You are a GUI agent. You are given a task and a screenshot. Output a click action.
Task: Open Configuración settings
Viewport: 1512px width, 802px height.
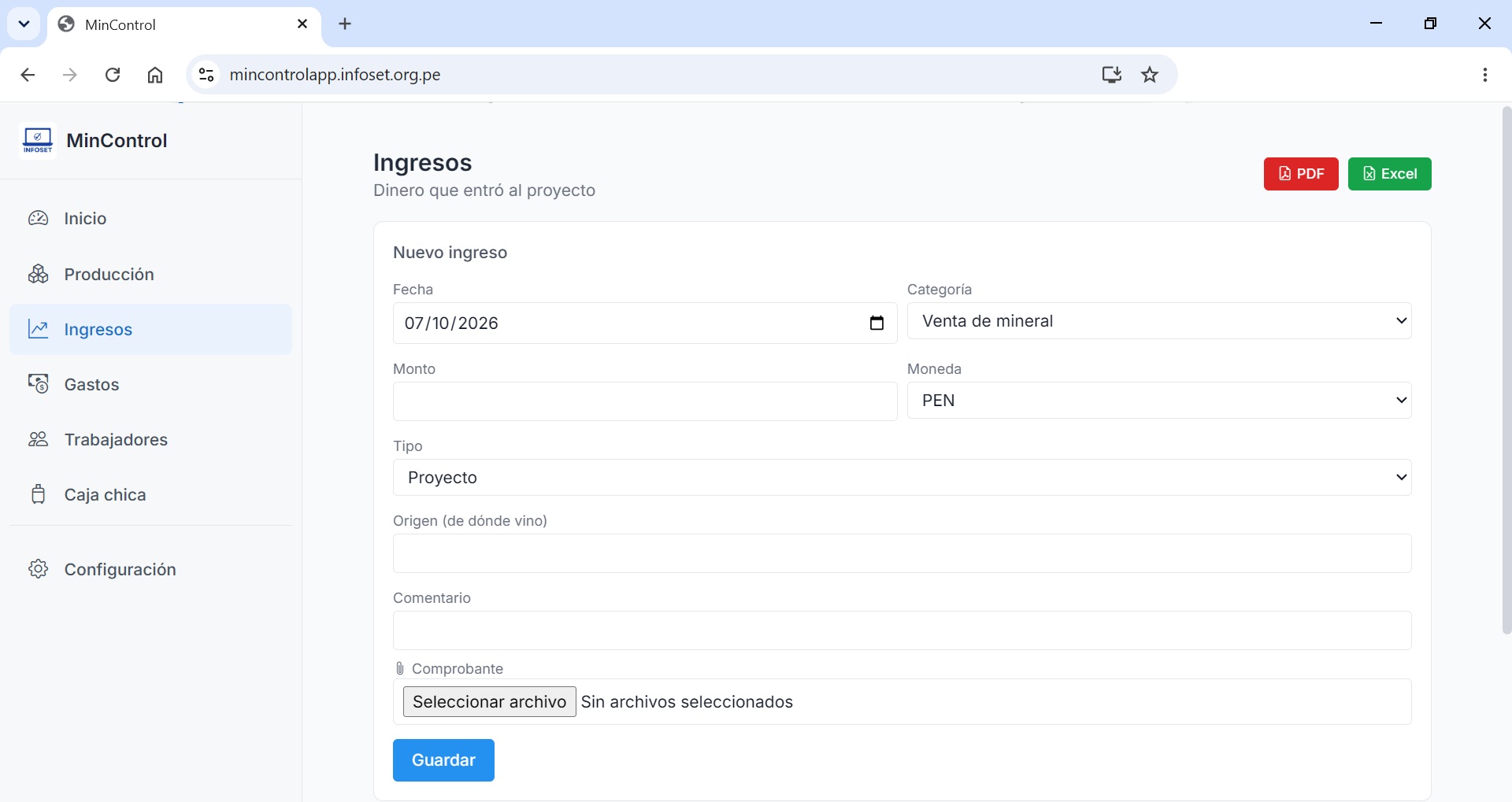(x=150, y=569)
